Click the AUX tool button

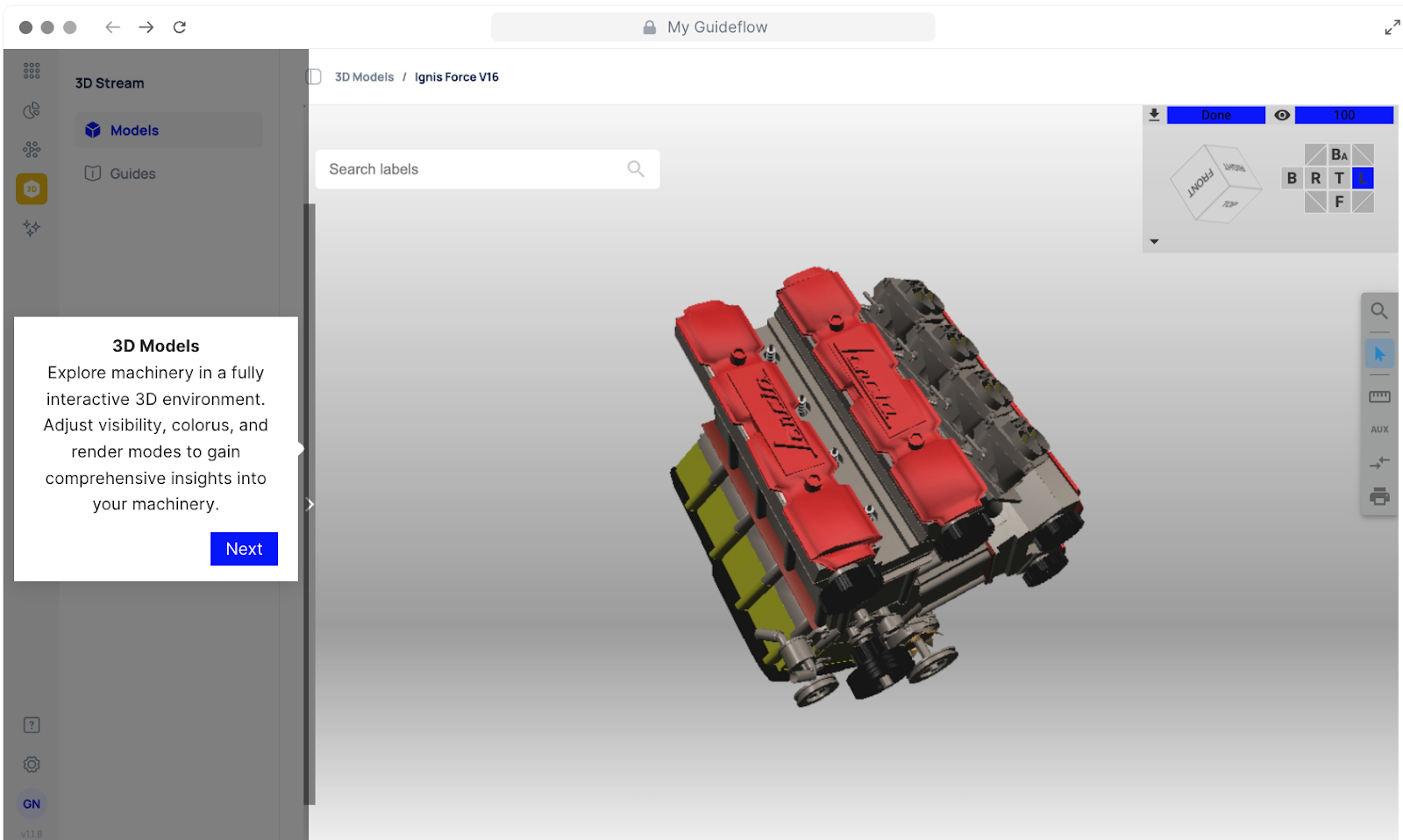1379,430
